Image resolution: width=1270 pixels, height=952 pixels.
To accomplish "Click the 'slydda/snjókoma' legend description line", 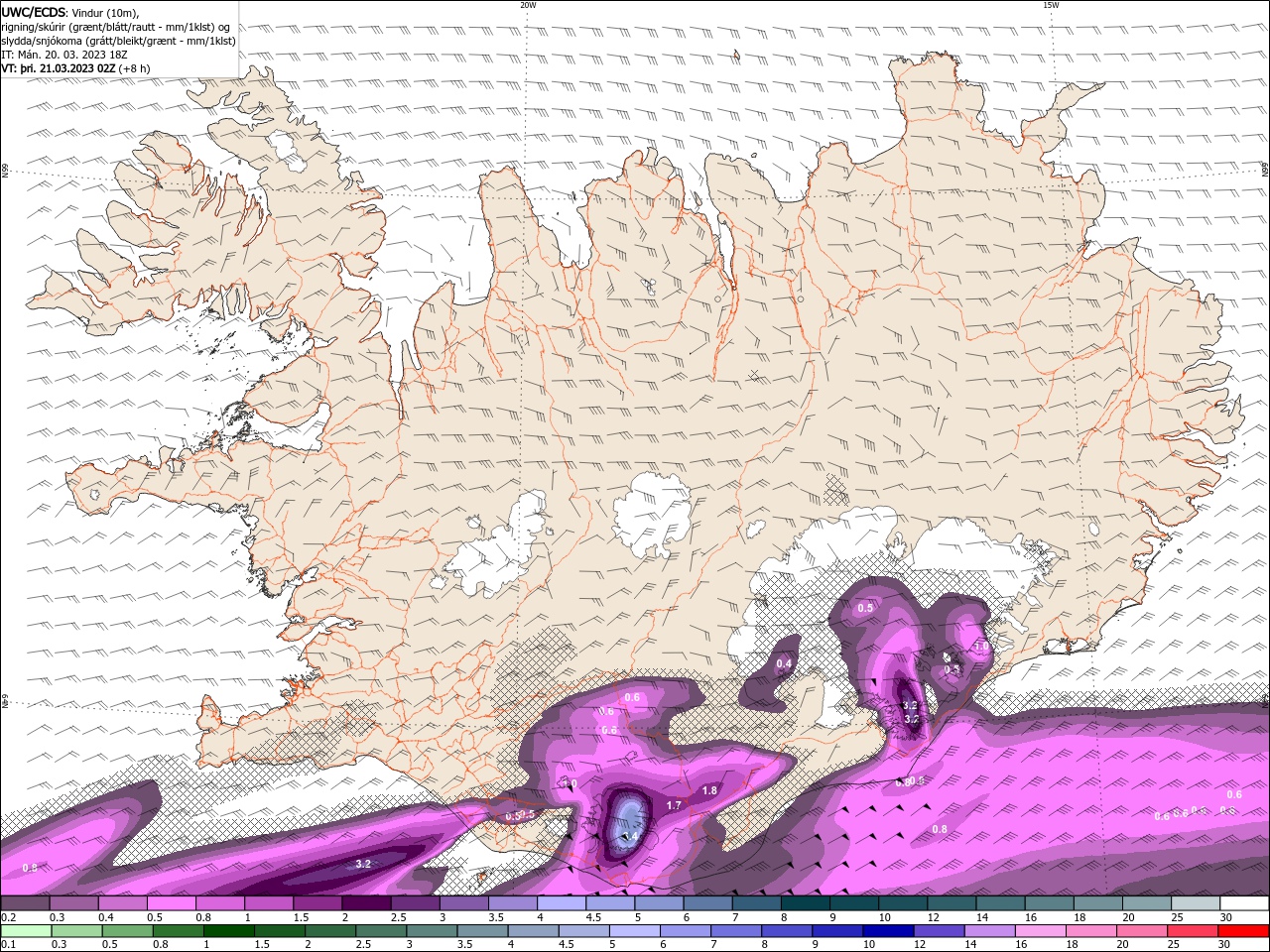I will click(119, 41).
